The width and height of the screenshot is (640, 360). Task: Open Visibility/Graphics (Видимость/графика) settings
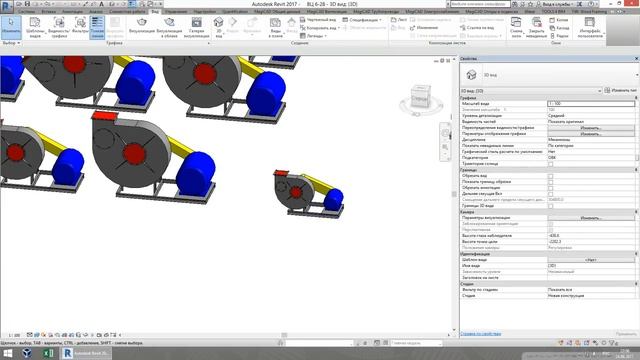[x=59, y=27]
